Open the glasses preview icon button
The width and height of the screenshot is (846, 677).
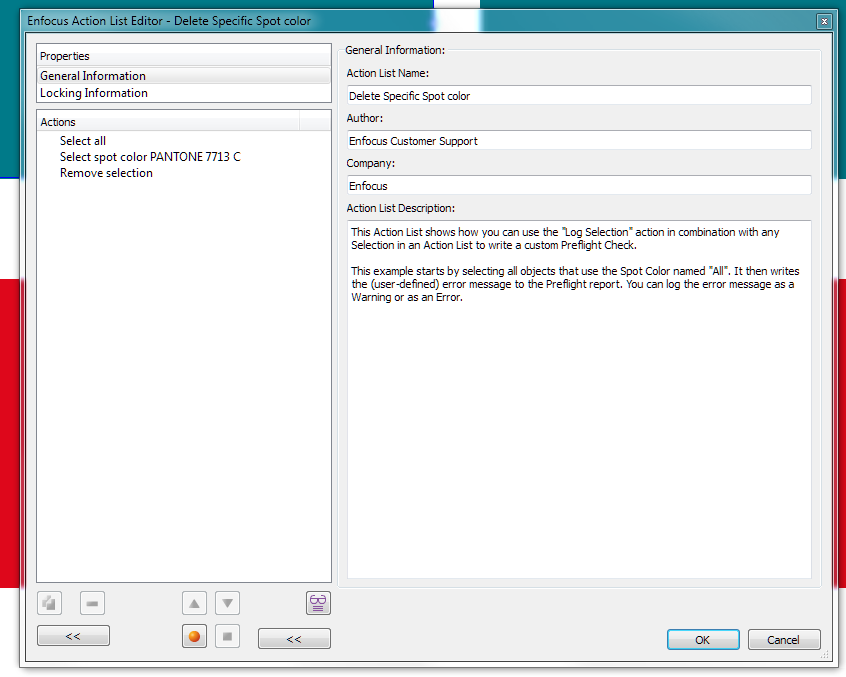tap(318, 603)
